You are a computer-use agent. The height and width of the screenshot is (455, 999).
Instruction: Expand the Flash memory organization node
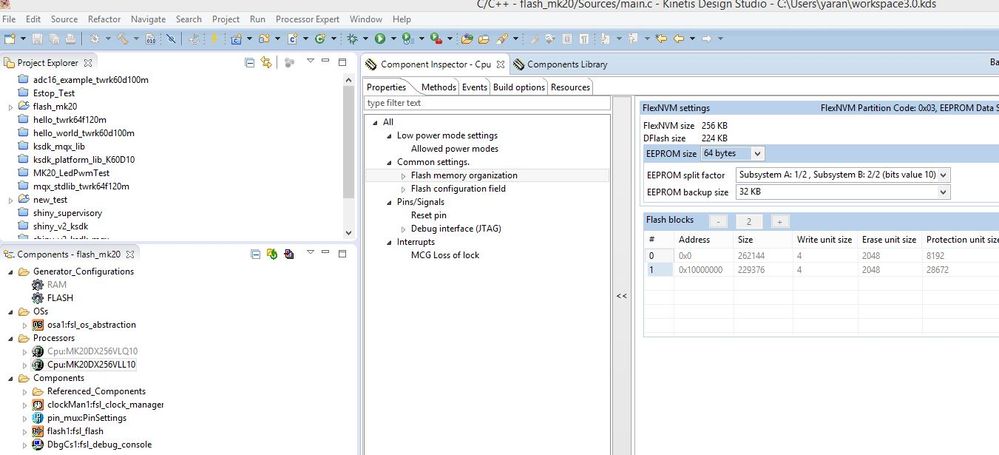(x=403, y=175)
